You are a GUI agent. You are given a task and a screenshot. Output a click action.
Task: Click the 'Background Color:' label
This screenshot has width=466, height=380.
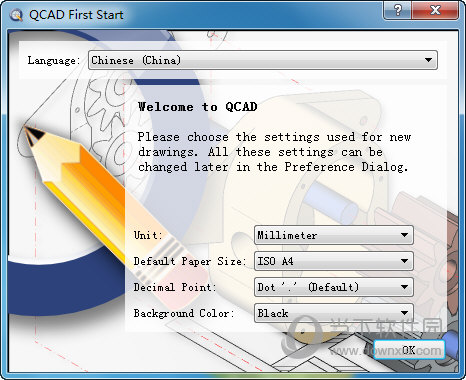coord(184,313)
